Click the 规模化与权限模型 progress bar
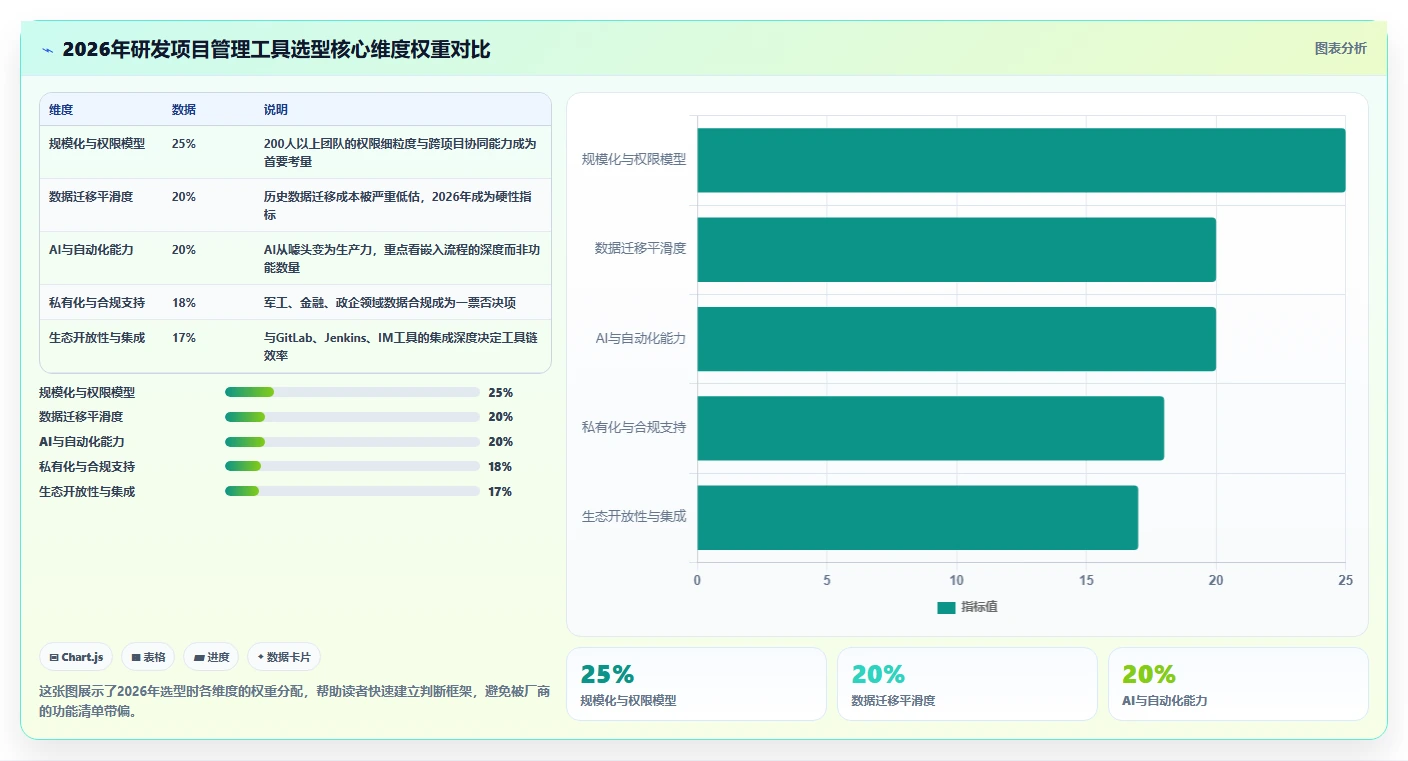This screenshot has height=761, width=1408. pyautogui.click(x=352, y=392)
